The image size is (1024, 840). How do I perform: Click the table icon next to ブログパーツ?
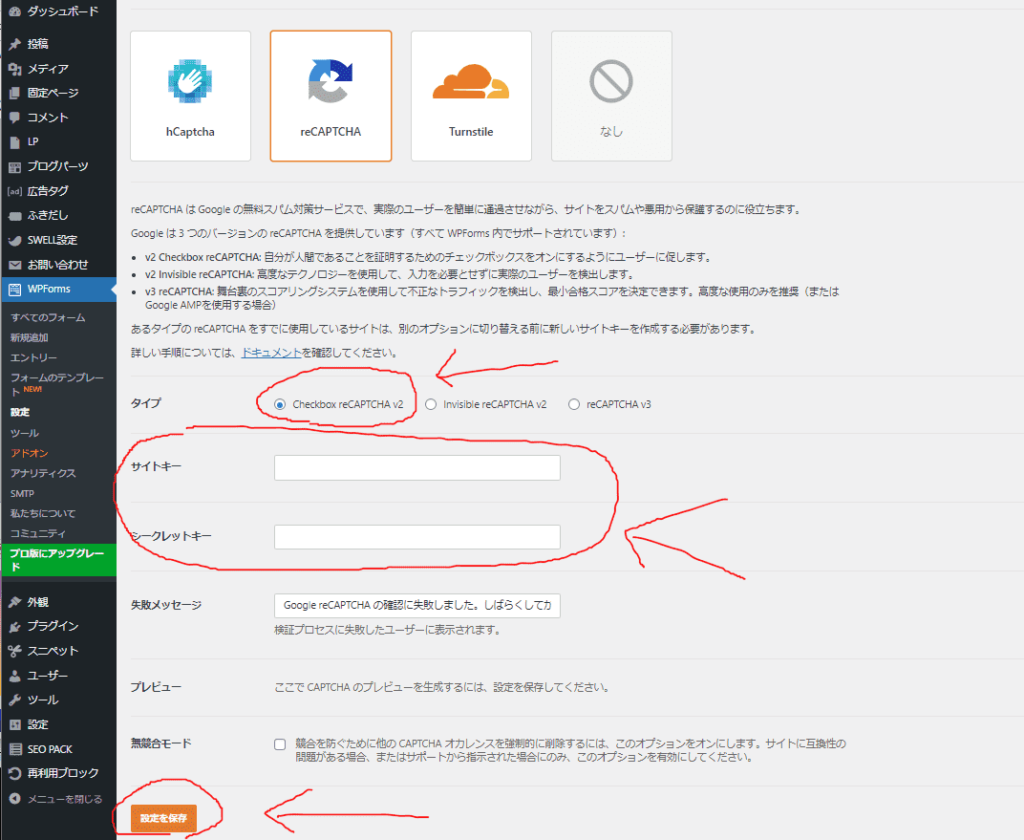pos(14,167)
